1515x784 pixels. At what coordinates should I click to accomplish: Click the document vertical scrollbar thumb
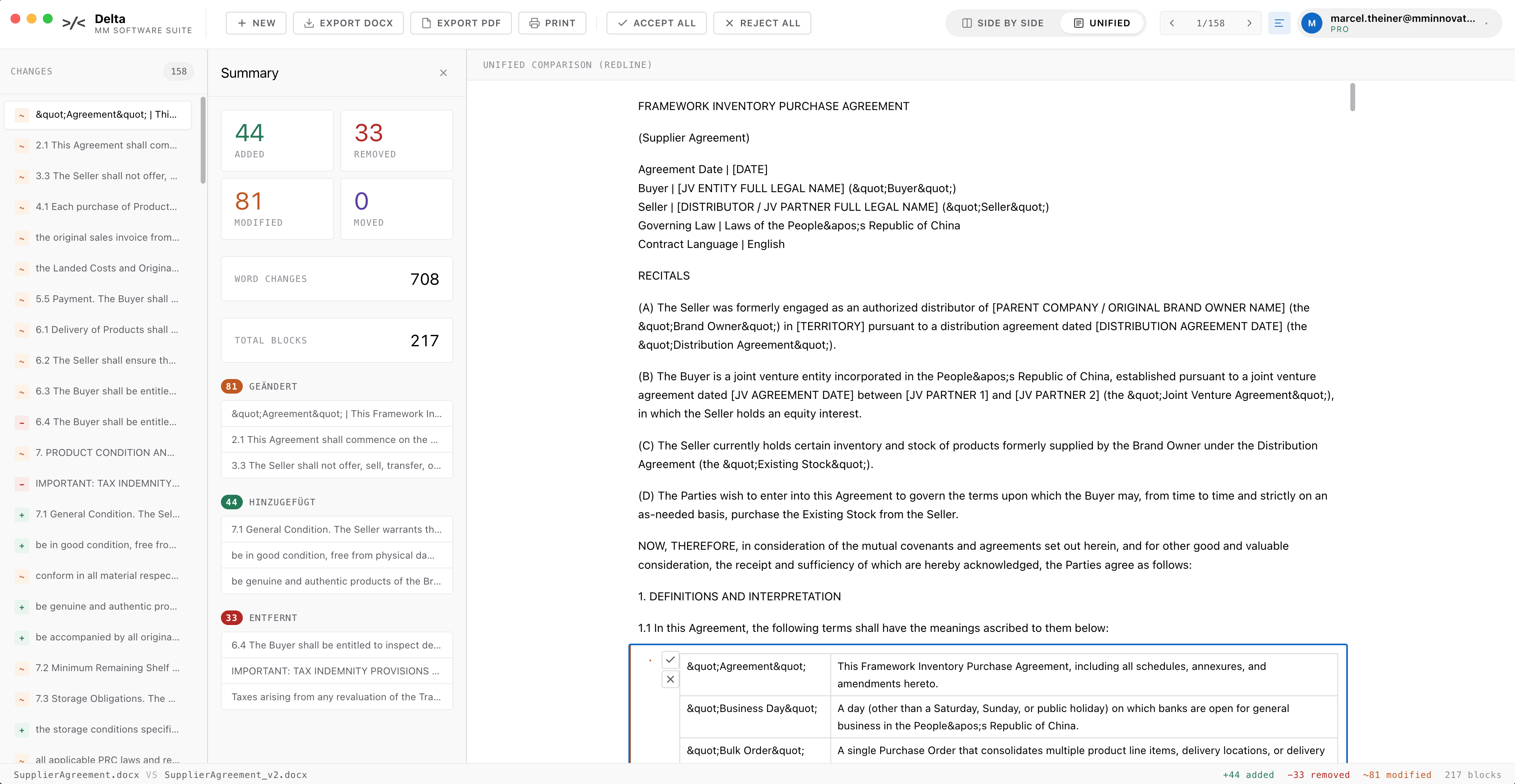point(1353,97)
